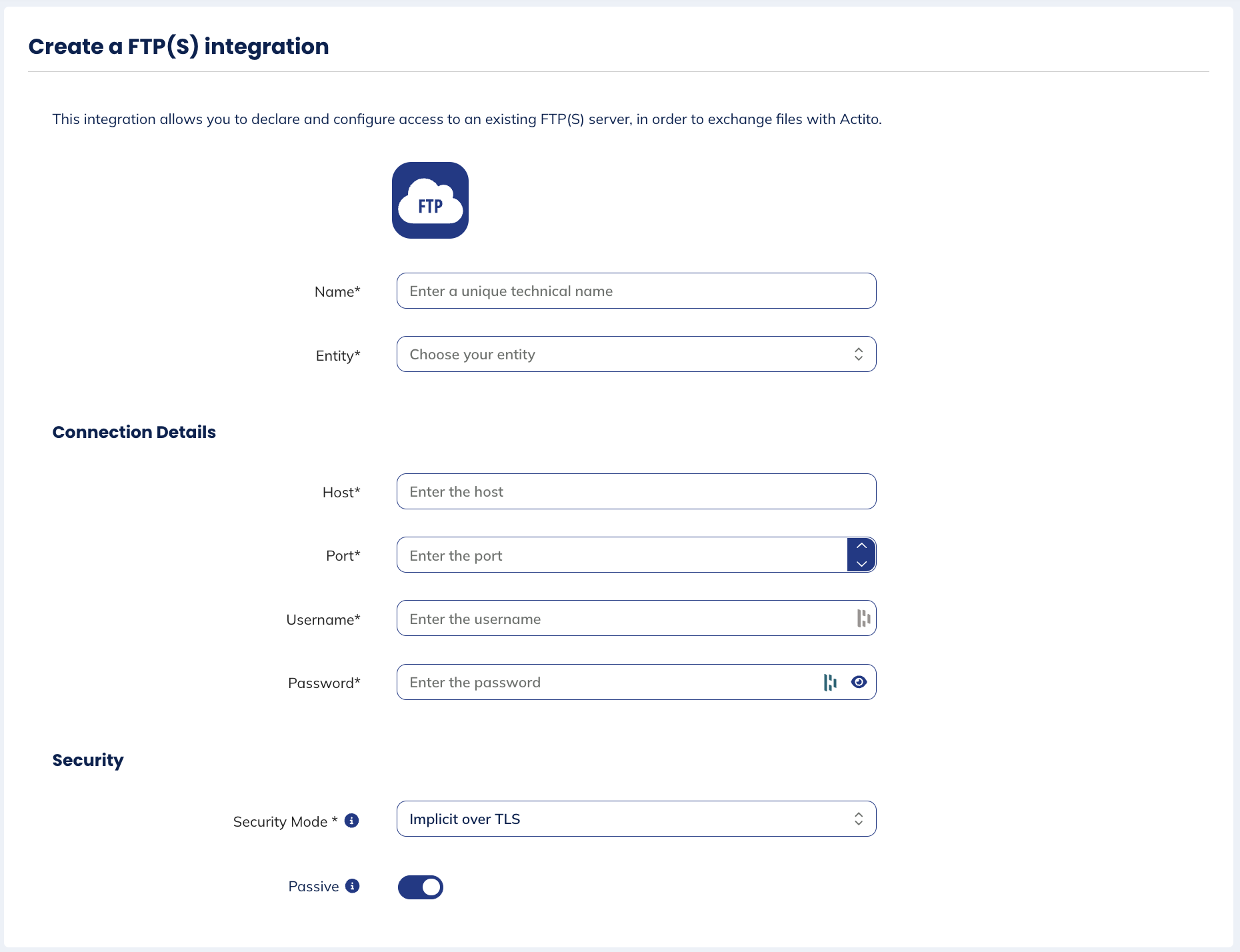
Task: Disable the Passive toggle switch
Action: (421, 887)
